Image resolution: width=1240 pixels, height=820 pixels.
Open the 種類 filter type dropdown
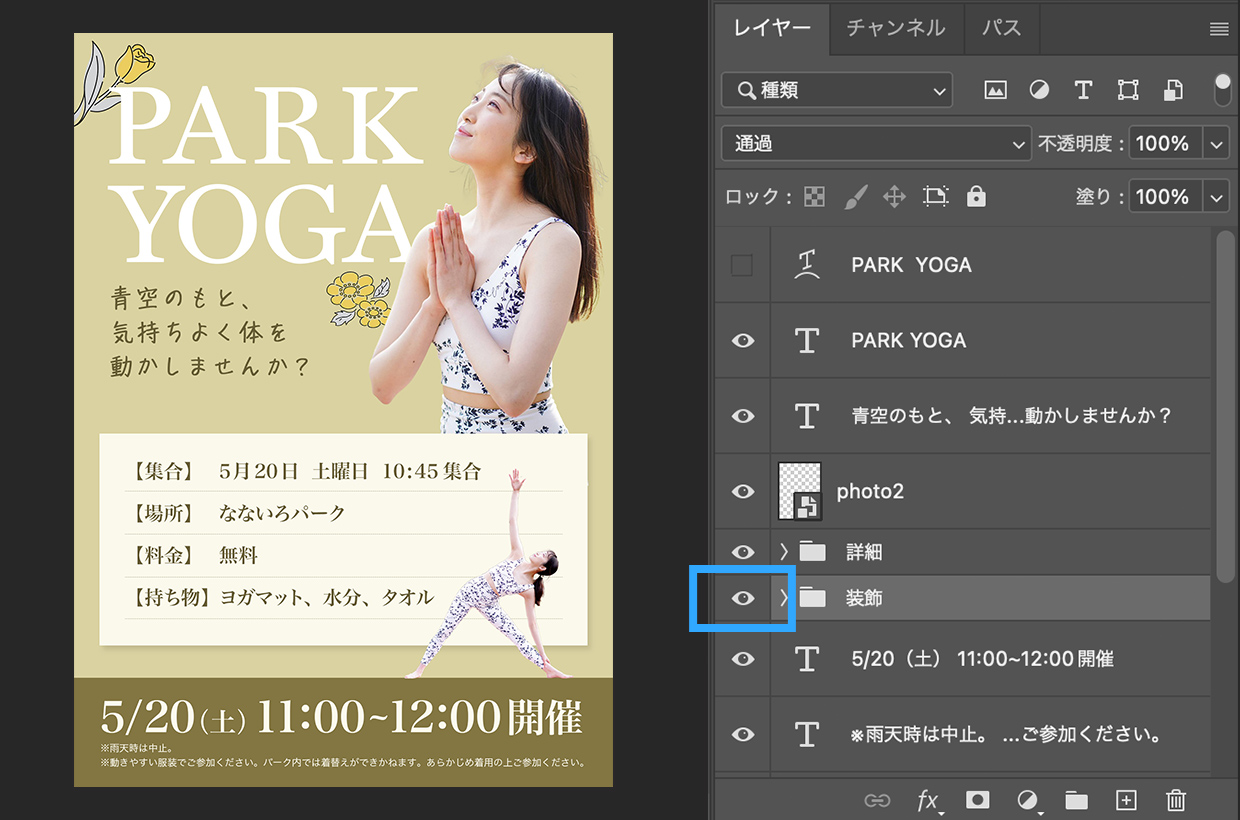click(837, 90)
